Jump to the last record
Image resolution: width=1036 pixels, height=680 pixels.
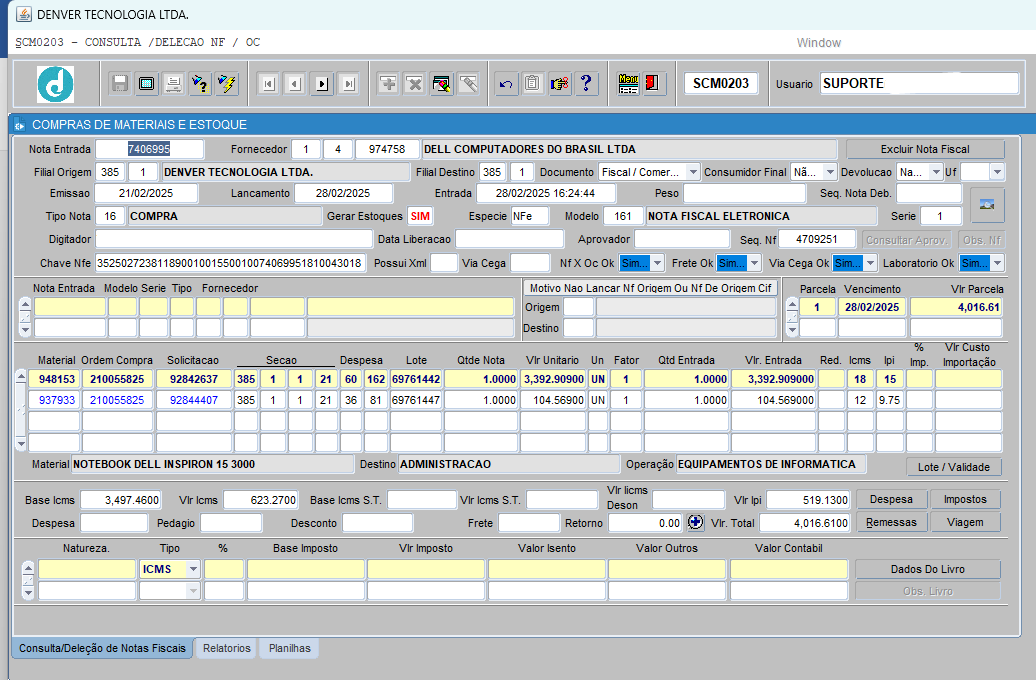point(349,84)
